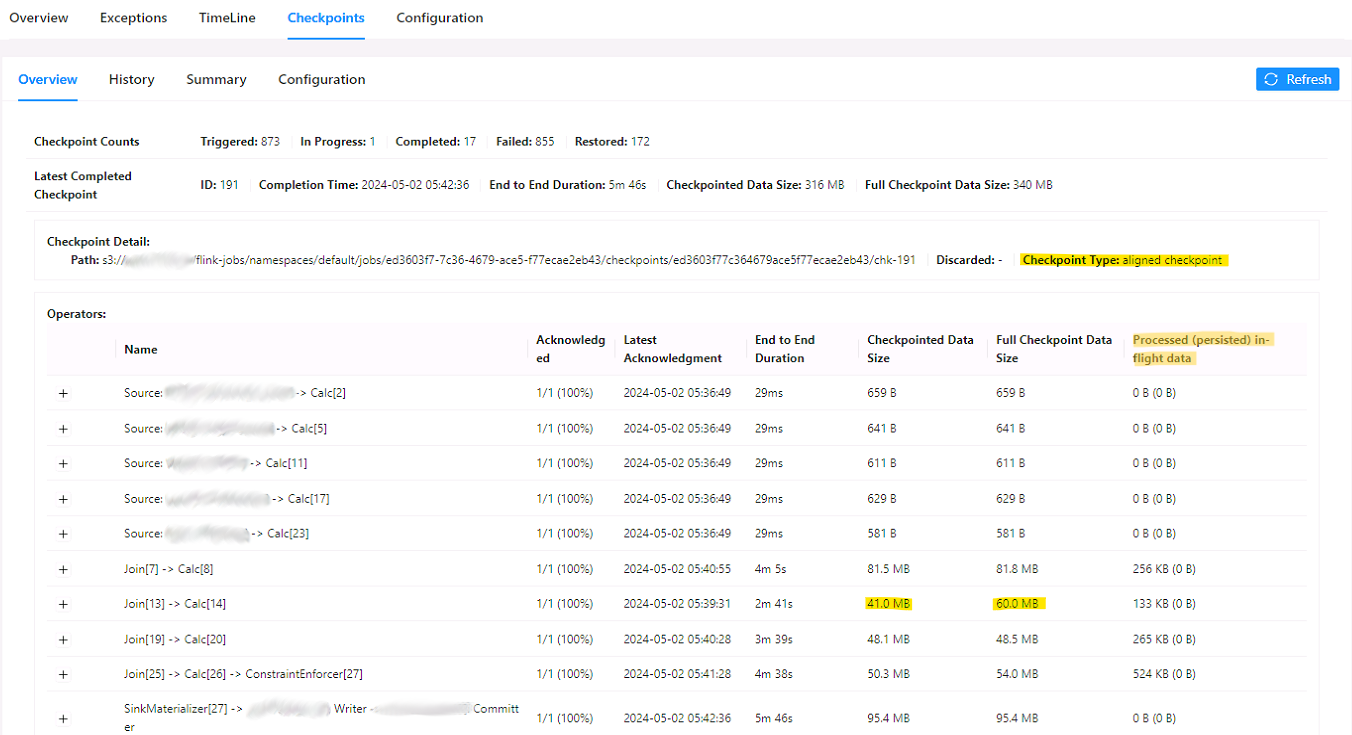This screenshot has height=735, width=1352.
Task: Click the Triggered: 873 count
Action: tap(240, 142)
